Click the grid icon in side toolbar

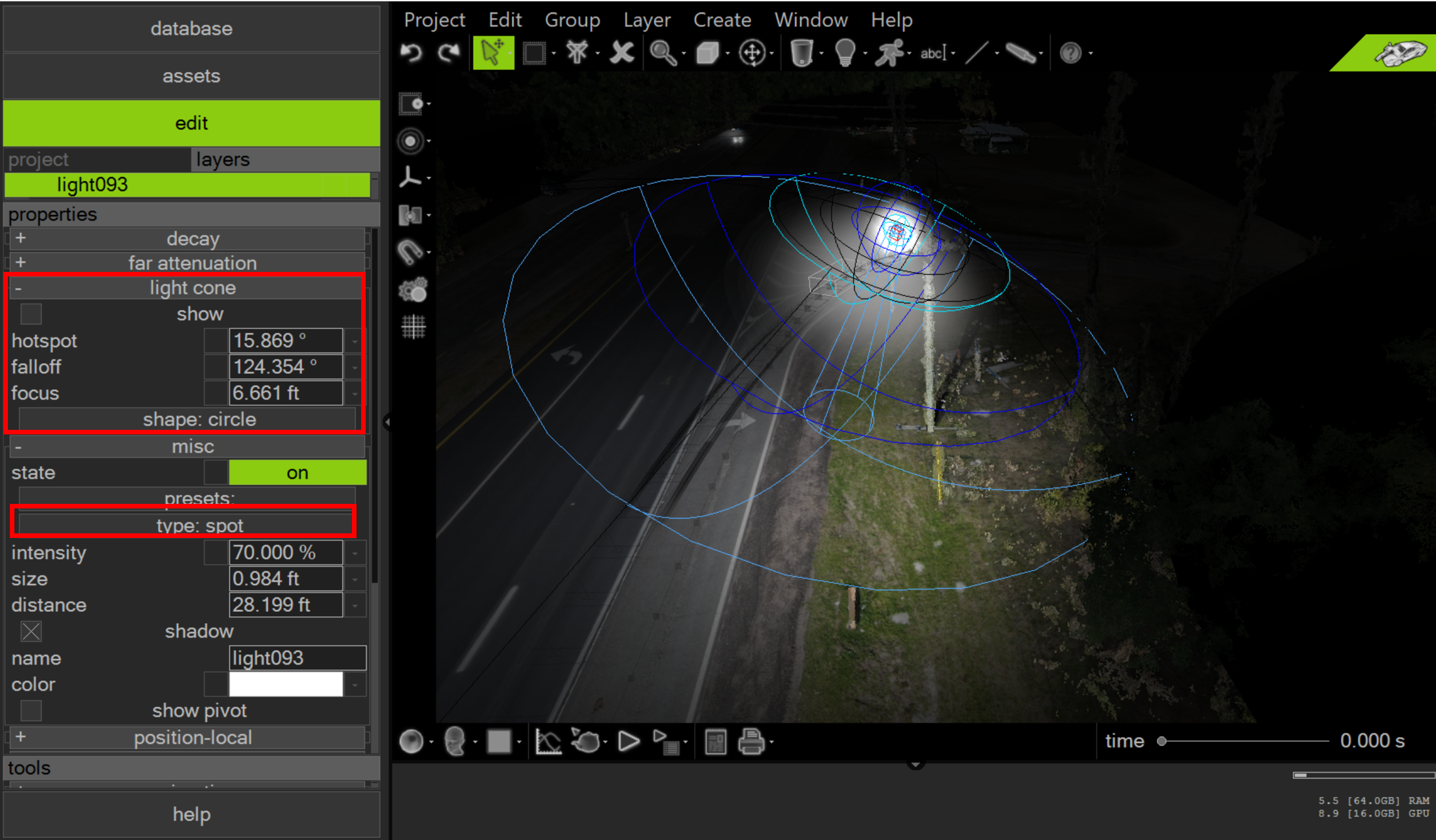(413, 326)
